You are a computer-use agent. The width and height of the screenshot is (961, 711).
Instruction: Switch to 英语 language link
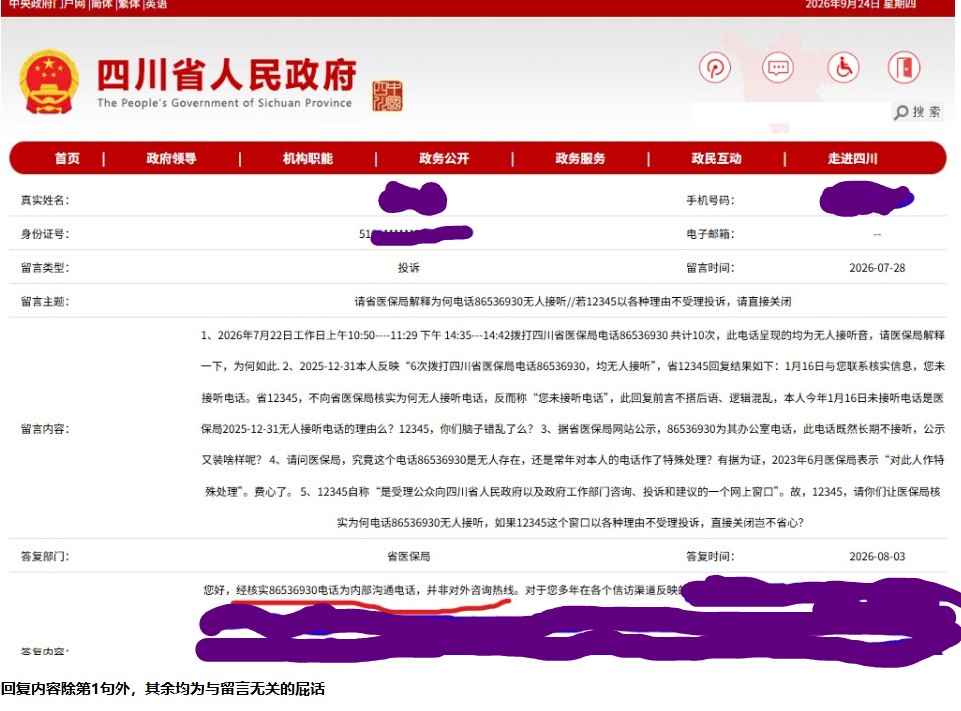pyautogui.click(x=156, y=4)
